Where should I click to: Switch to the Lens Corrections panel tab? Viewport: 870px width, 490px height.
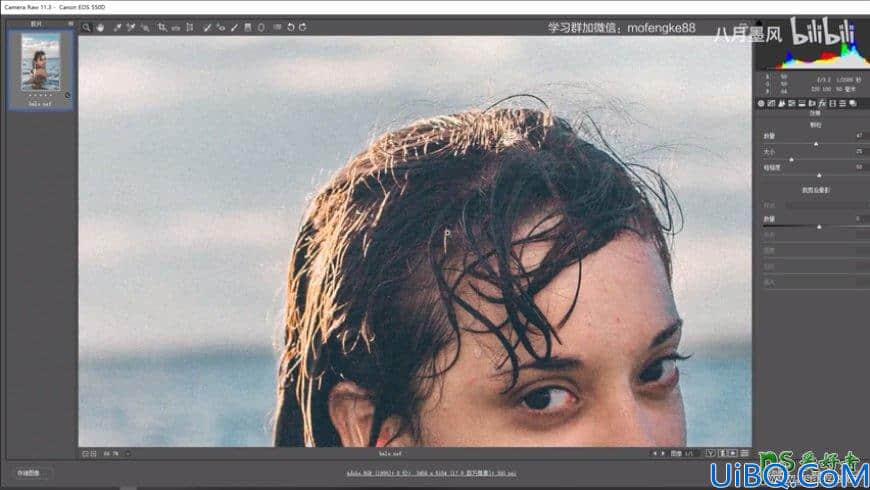pos(812,103)
